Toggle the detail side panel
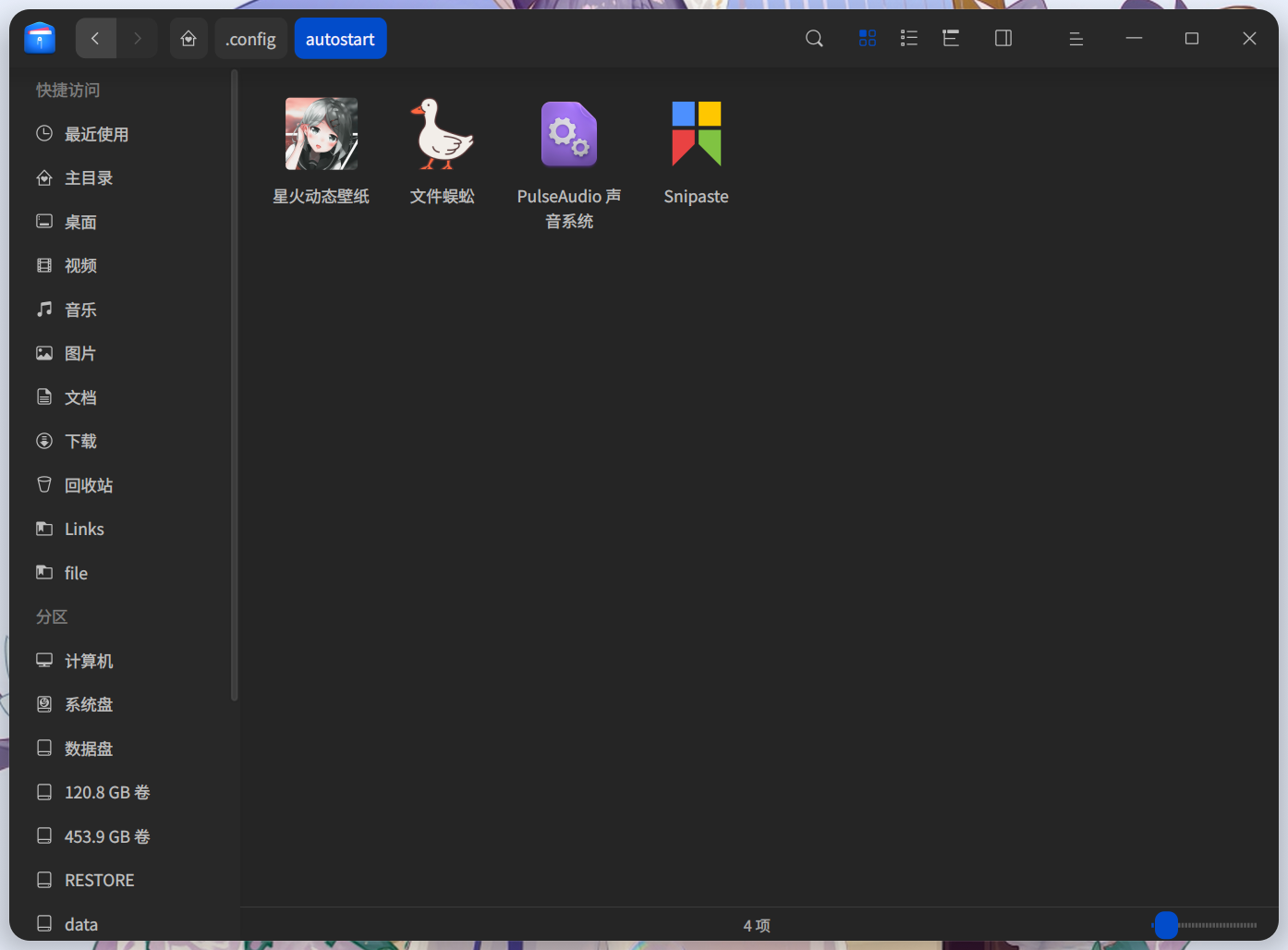The width and height of the screenshot is (1288, 950). [1003, 39]
